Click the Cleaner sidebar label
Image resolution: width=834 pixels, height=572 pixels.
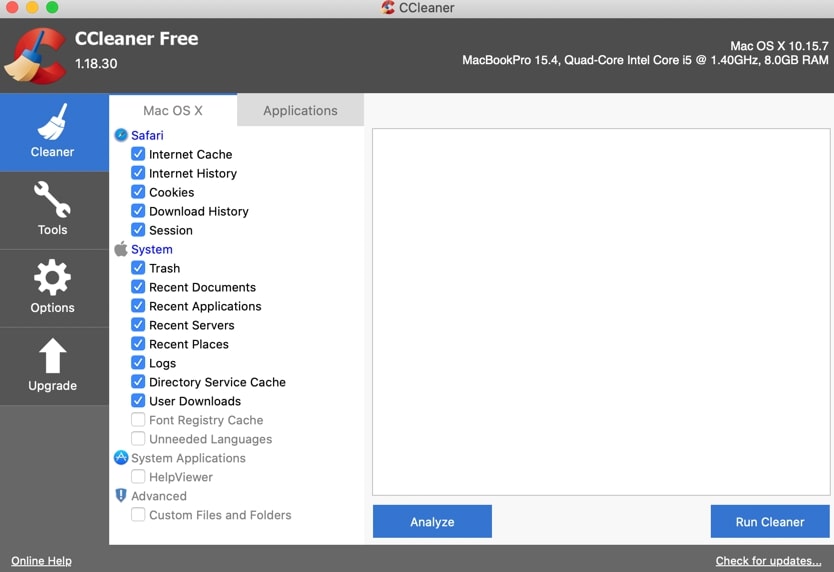click(52, 152)
